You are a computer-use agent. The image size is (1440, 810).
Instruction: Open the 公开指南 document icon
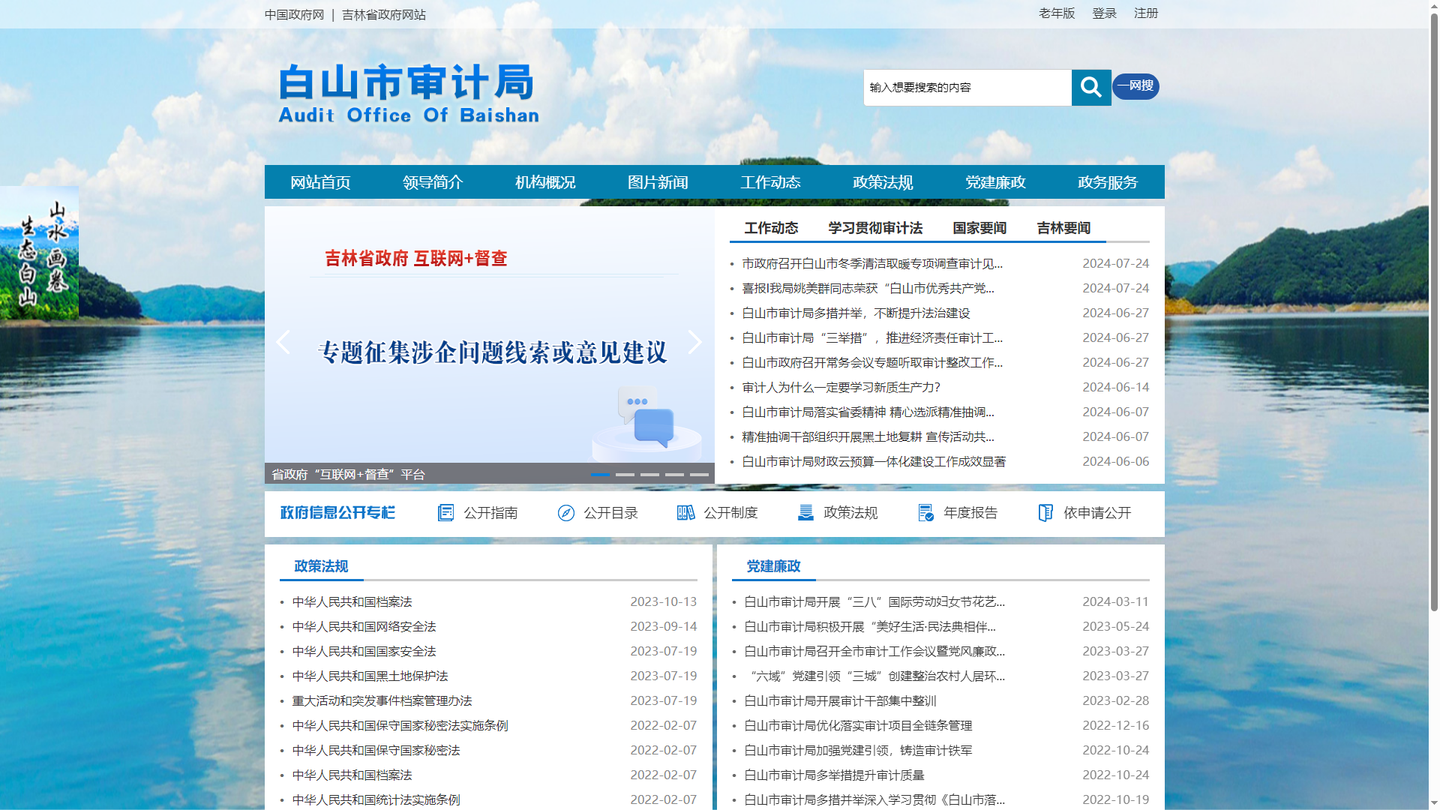446,513
